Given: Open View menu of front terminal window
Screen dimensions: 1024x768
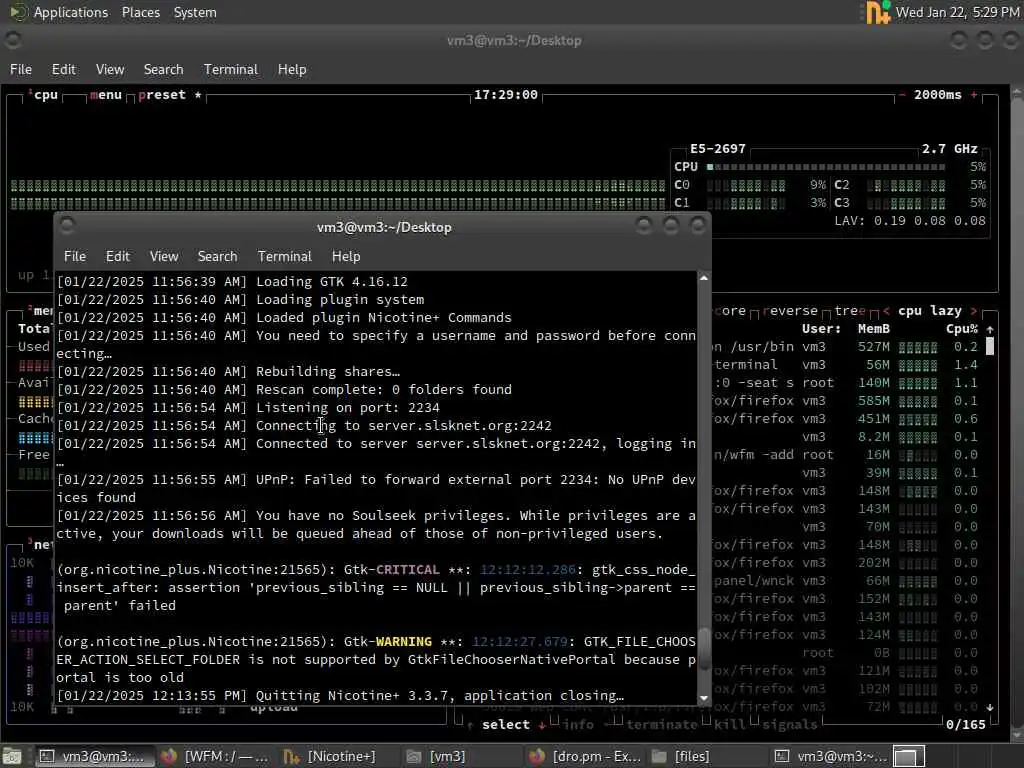Looking at the screenshot, I should pyautogui.click(x=164, y=256).
